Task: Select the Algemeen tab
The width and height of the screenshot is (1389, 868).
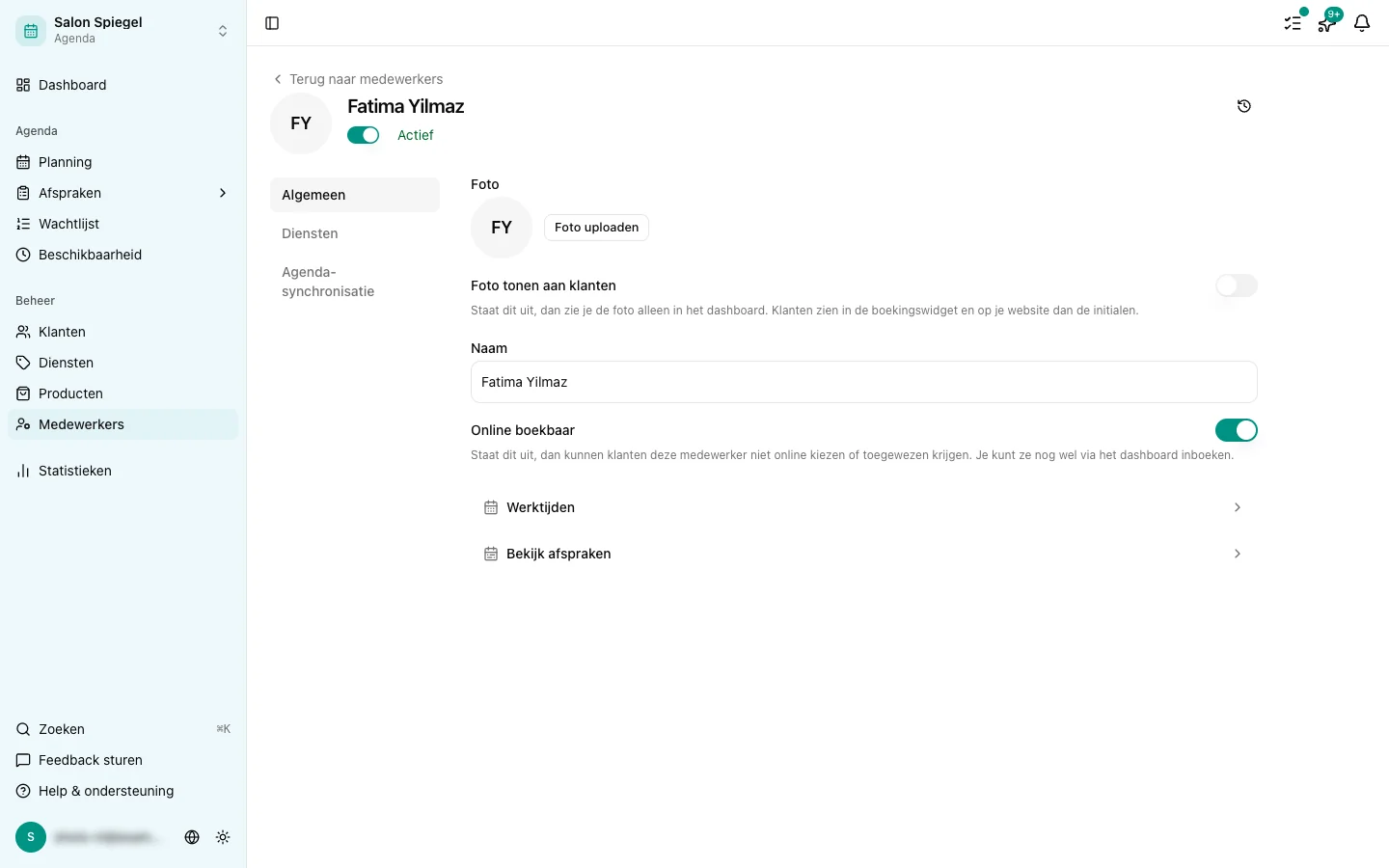Action: click(355, 195)
